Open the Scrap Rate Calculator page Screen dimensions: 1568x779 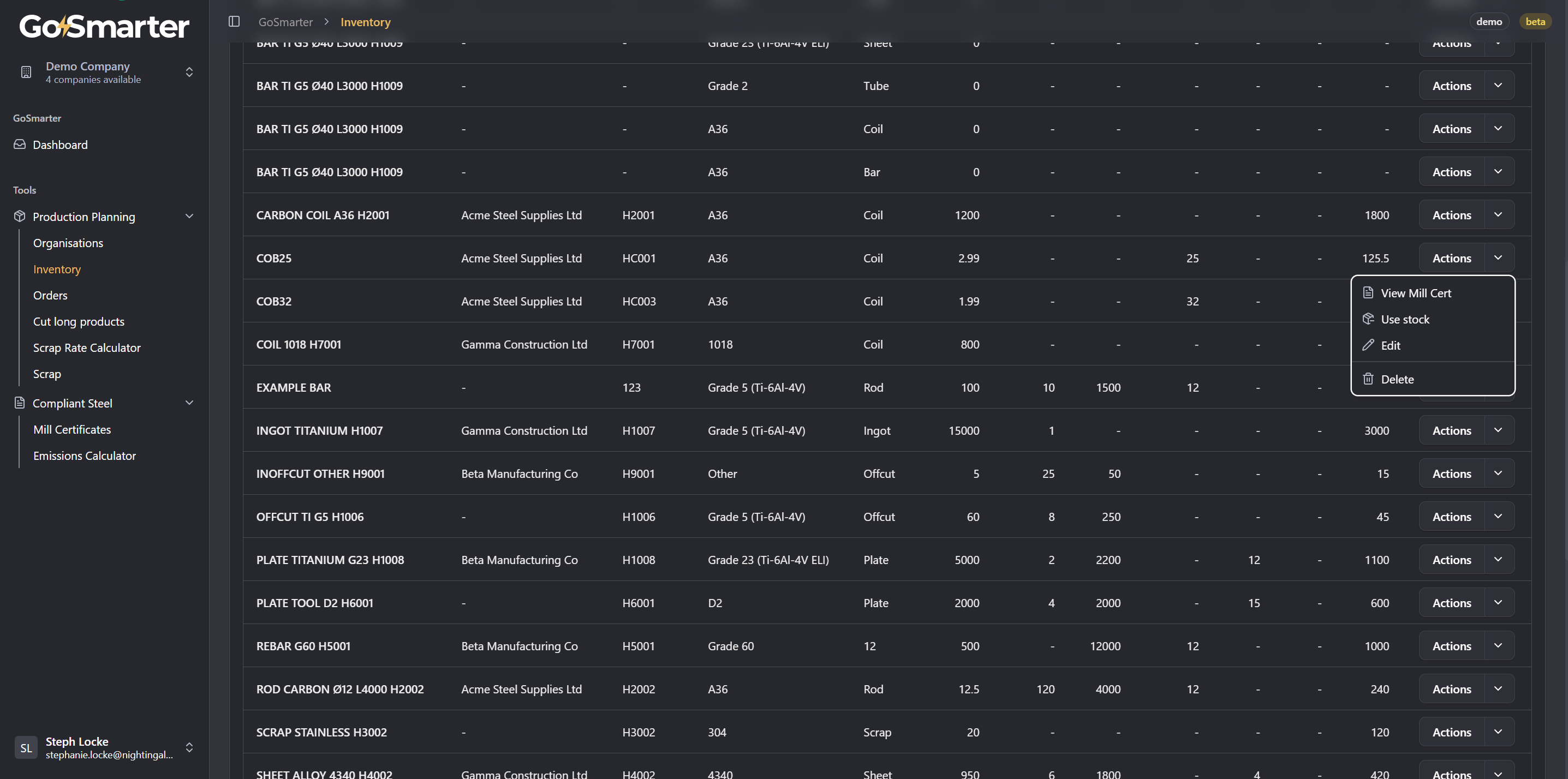[x=86, y=347]
